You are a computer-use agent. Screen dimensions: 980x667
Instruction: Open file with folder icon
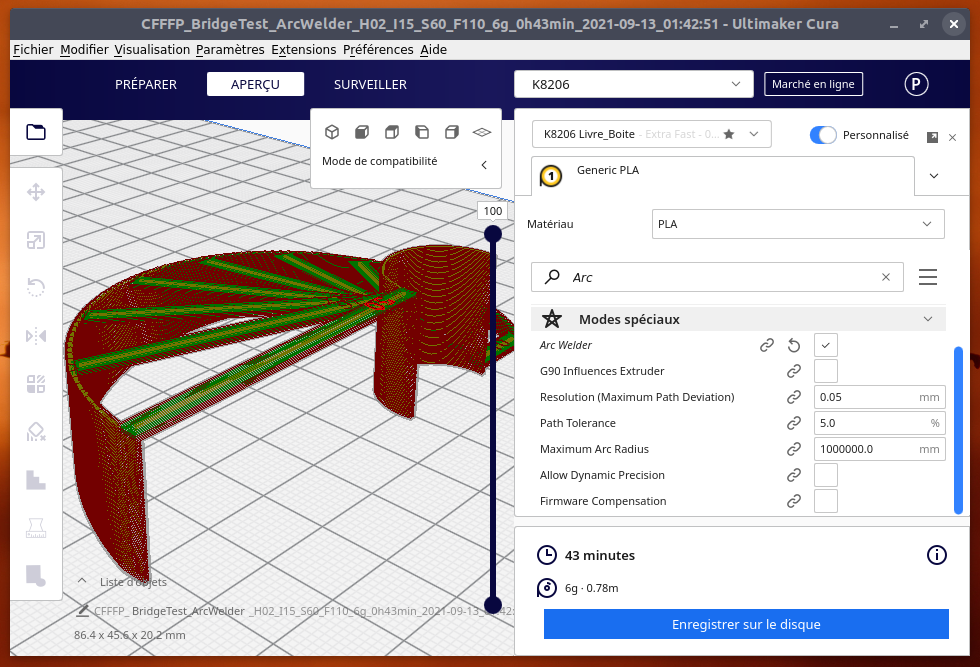pyautogui.click(x=36, y=132)
